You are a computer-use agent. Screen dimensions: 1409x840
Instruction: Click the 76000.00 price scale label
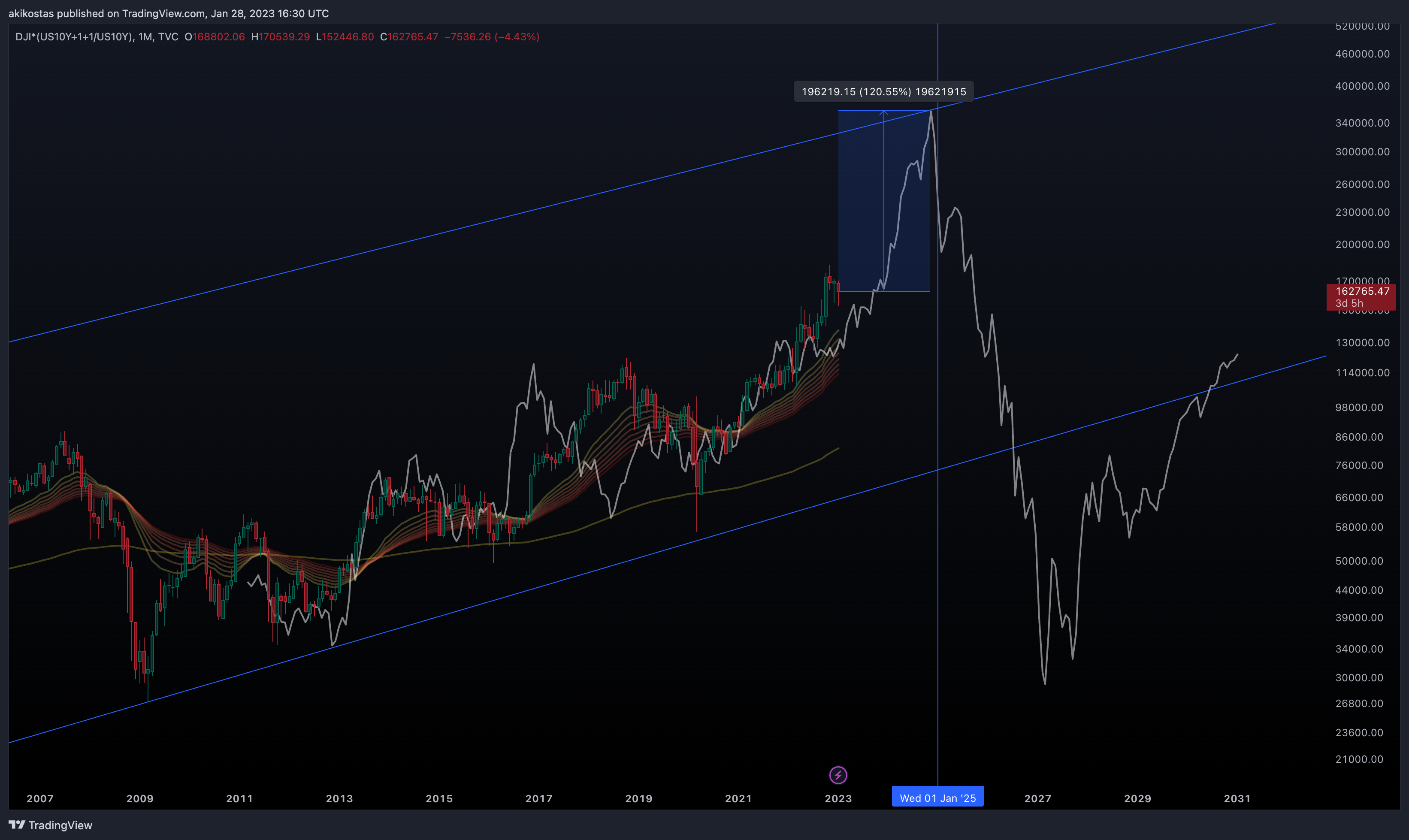pos(1359,465)
